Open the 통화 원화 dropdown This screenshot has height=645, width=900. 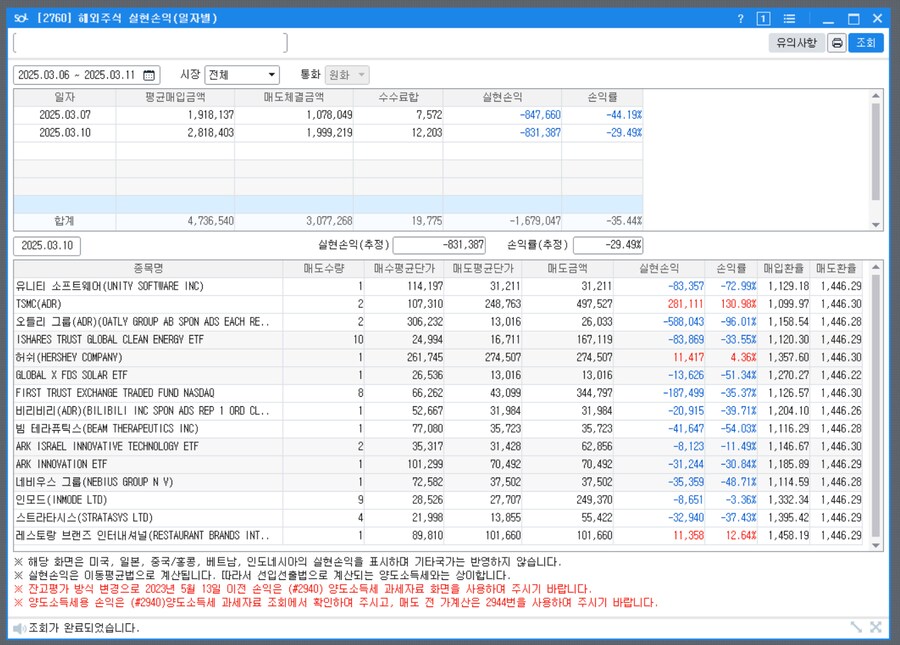[x=347, y=75]
